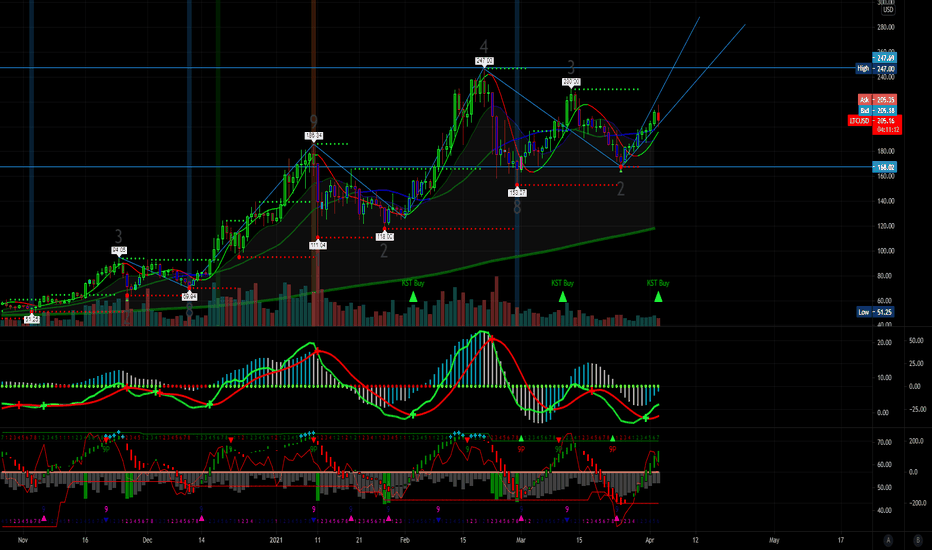
Task: Click the Feb date on time axis
Action: point(405,540)
